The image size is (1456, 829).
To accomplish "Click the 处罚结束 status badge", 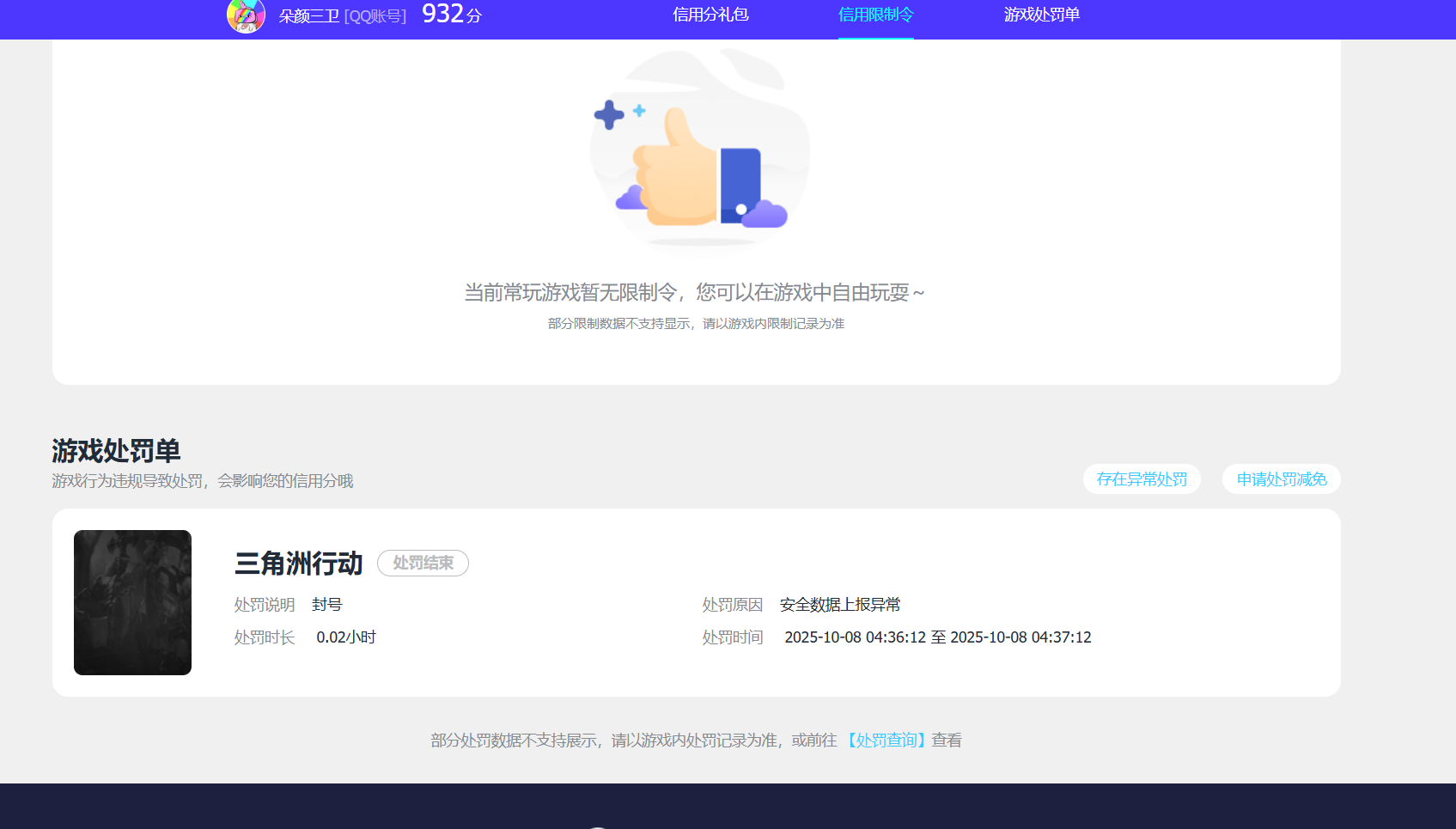I will tap(423, 563).
